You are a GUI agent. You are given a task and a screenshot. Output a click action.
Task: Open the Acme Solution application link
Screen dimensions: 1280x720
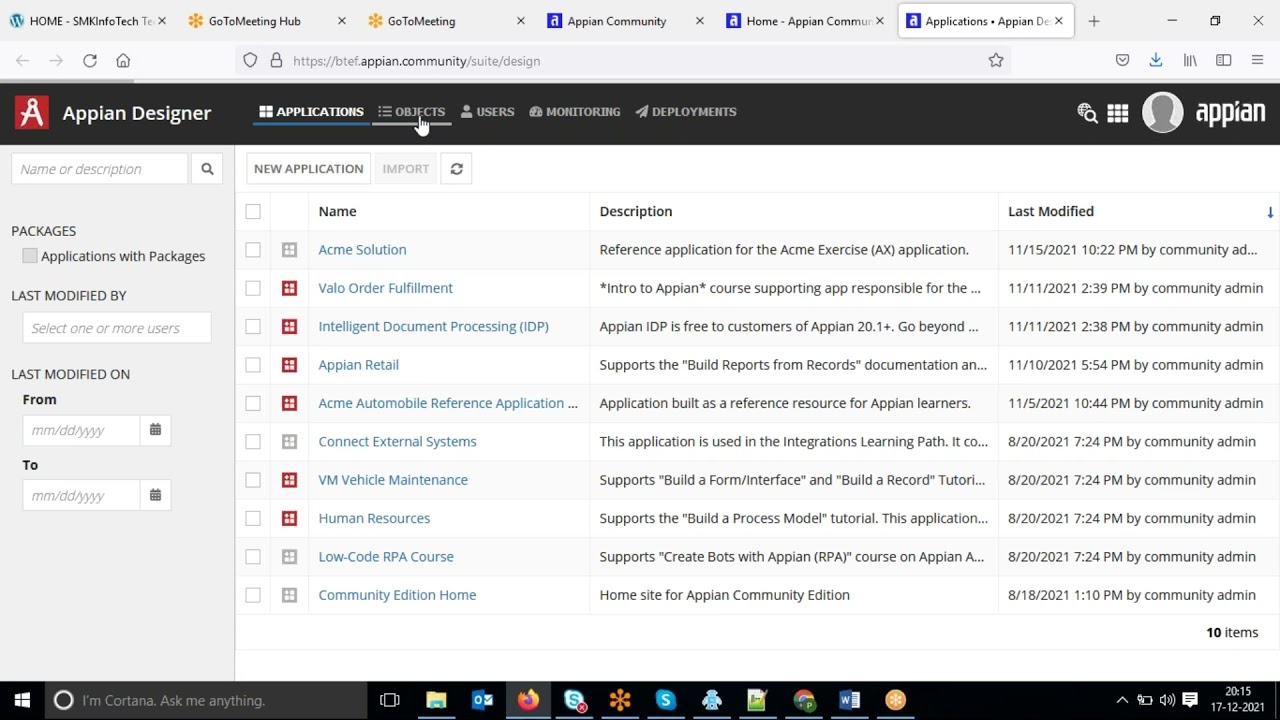pyautogui.click(x=362, y=250)
